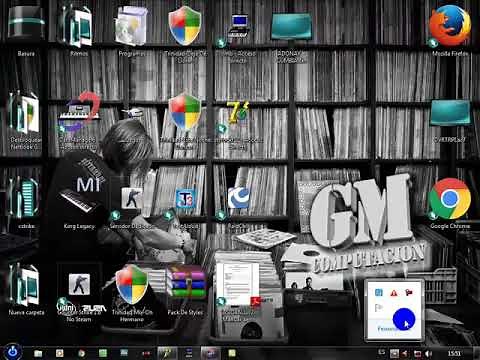
Task: Click the taskbar clock showing 15:51
Action: [x=454, y=353]
